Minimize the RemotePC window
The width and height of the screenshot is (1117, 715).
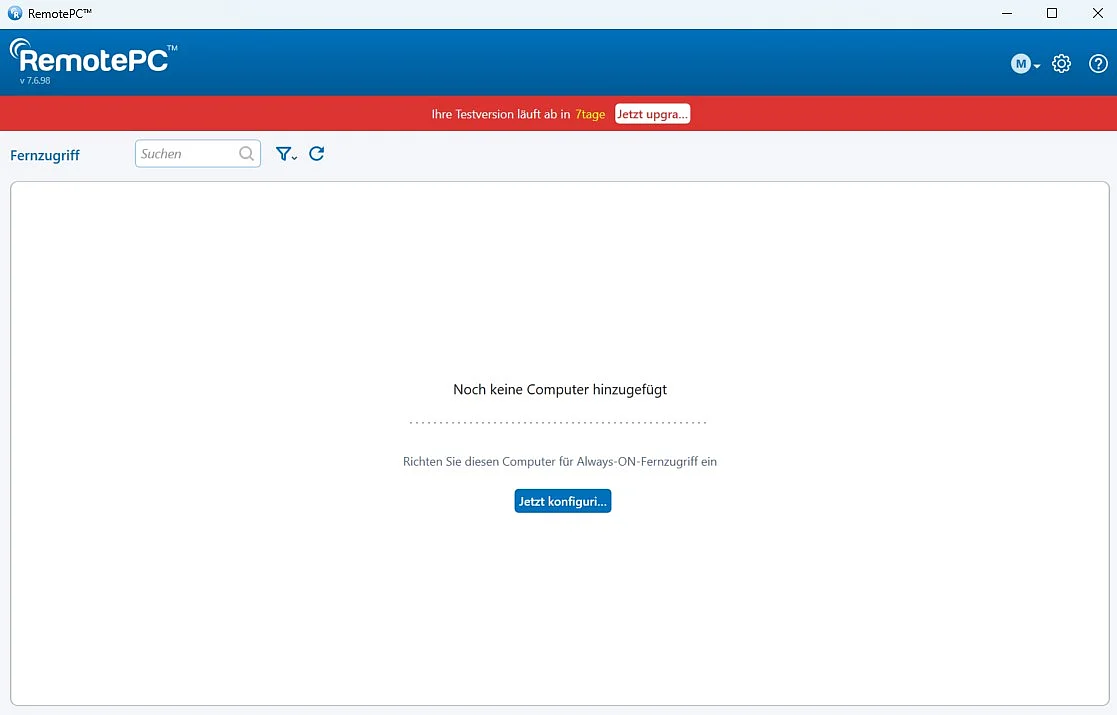pyautogui.click(x=1007, y=14)
